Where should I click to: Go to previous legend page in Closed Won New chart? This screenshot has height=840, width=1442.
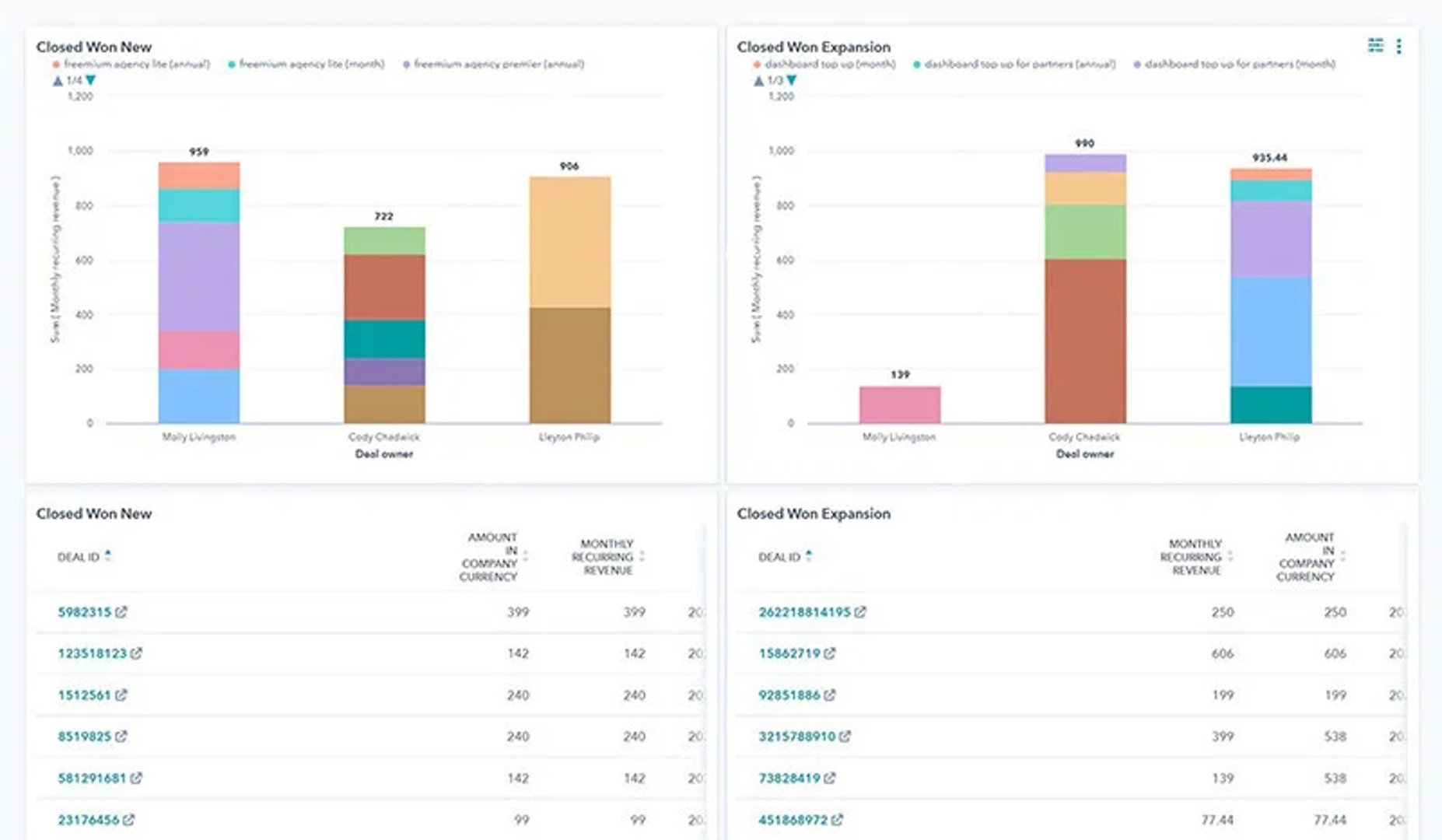click(x=57, y=80)
